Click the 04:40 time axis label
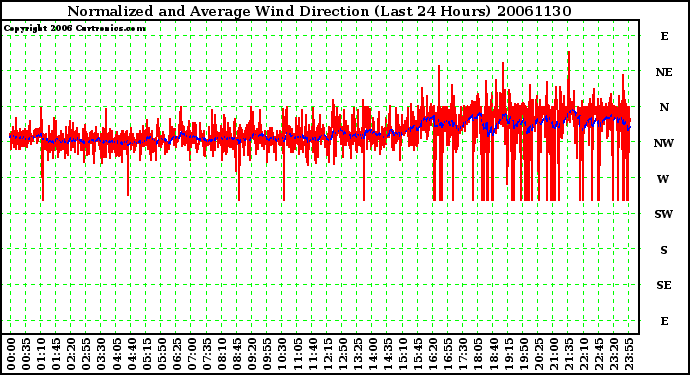690x375 pixels. (x=132, y=354)
